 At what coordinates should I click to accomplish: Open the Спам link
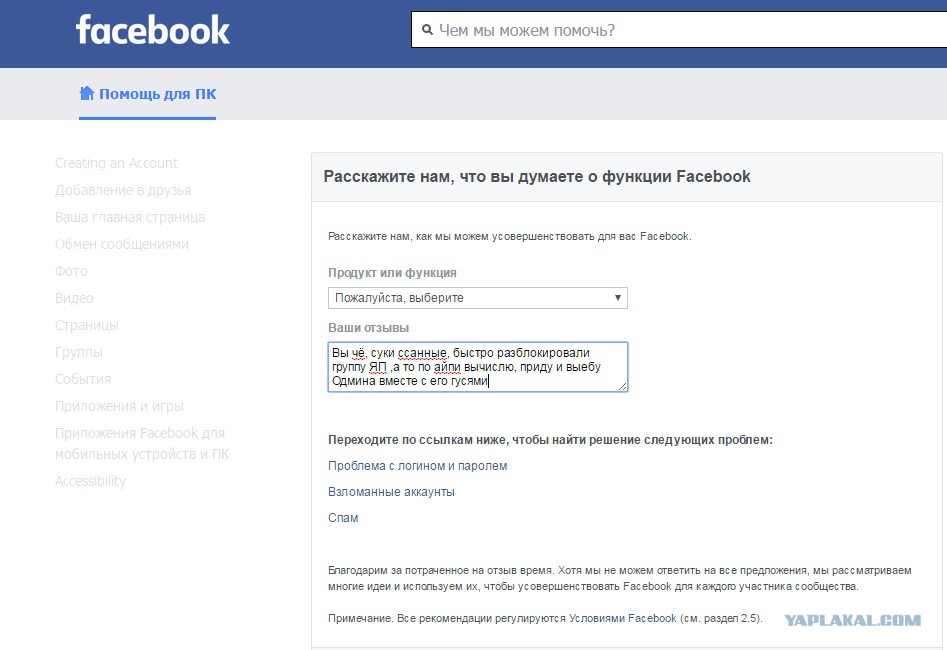[343, 518]
